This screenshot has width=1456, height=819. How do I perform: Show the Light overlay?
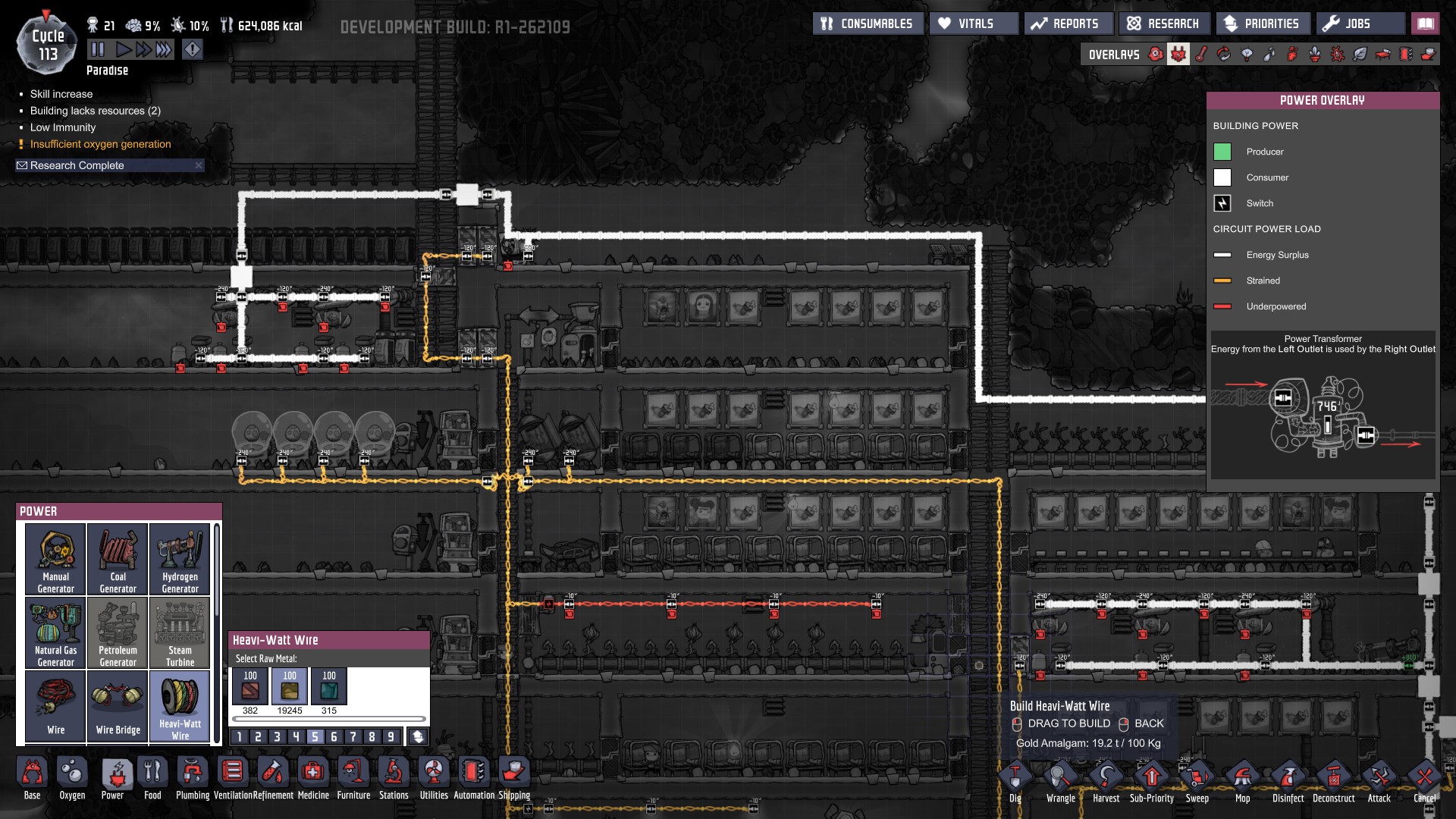coord(1247,55)
